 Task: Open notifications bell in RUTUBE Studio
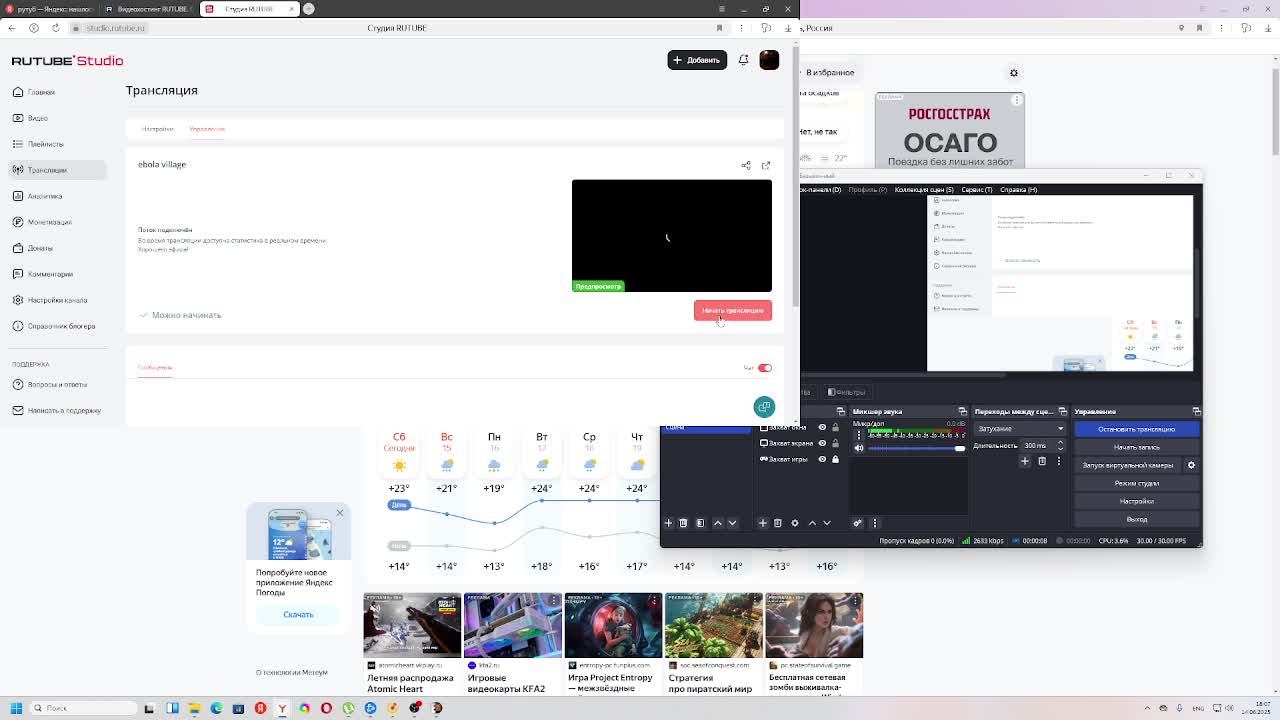[x=743, y=60]
